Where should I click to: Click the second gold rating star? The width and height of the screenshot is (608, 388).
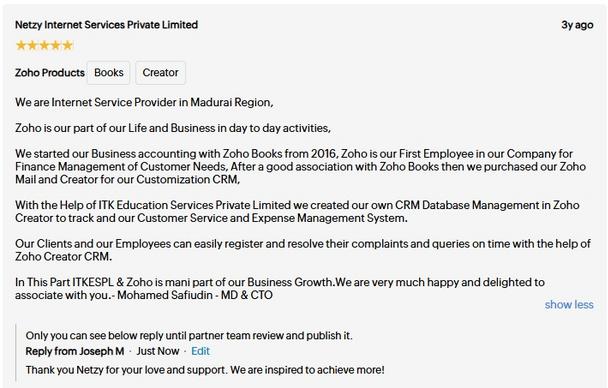(x=33, y=45)
